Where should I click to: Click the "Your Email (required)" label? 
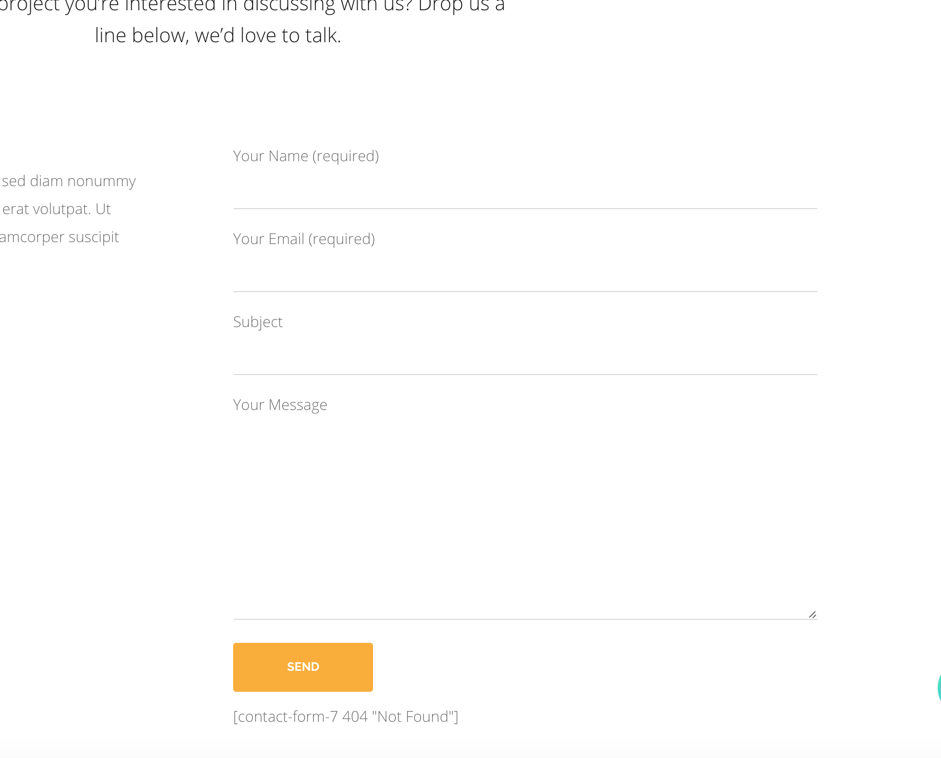point(304,239)
